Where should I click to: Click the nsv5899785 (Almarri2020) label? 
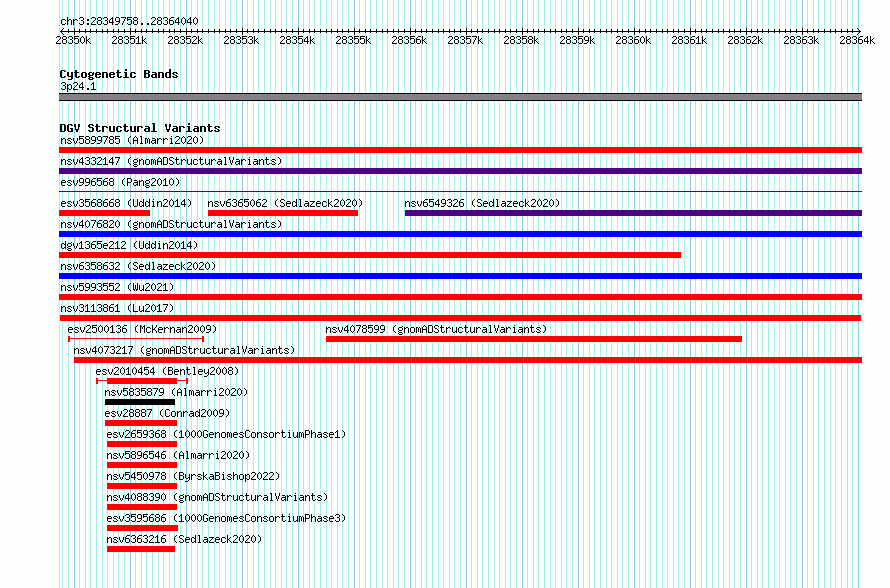132,140
